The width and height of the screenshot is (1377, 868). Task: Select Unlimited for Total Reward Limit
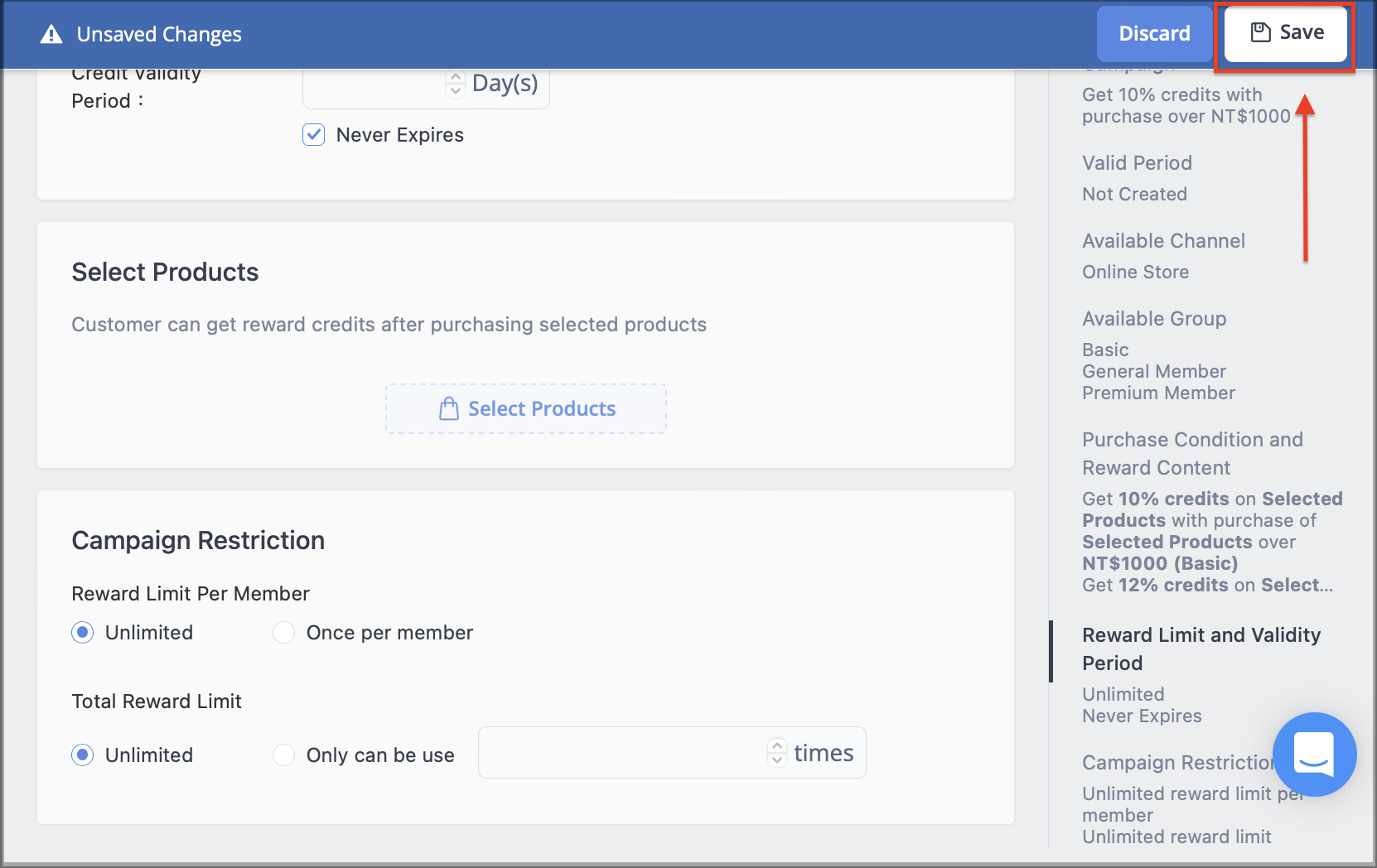82,755
